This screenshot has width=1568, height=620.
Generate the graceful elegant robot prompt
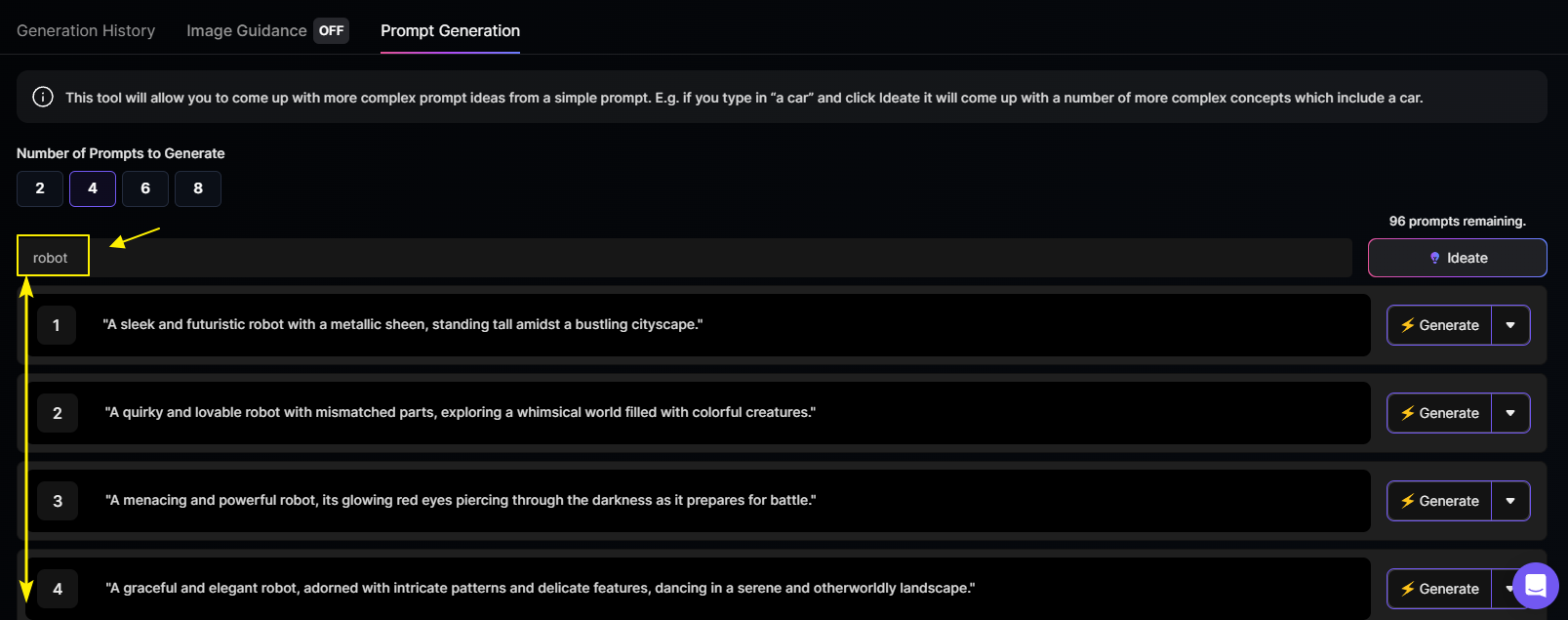pos(1439,589)
